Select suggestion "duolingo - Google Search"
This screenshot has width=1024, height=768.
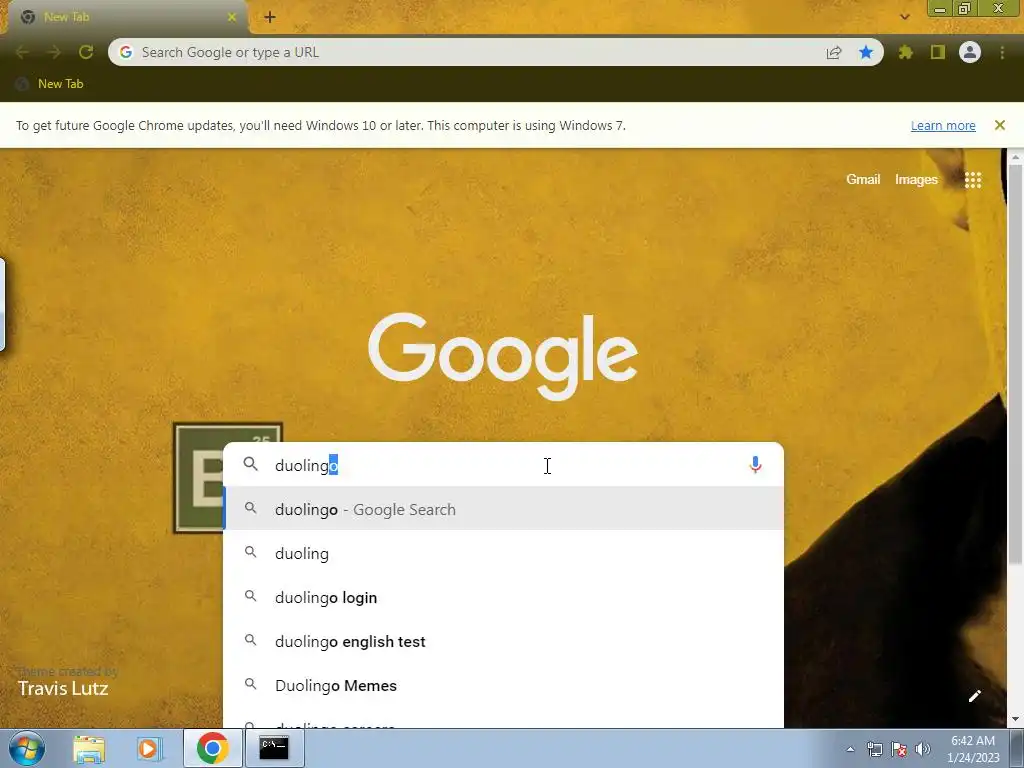click(x=504, y=509)
